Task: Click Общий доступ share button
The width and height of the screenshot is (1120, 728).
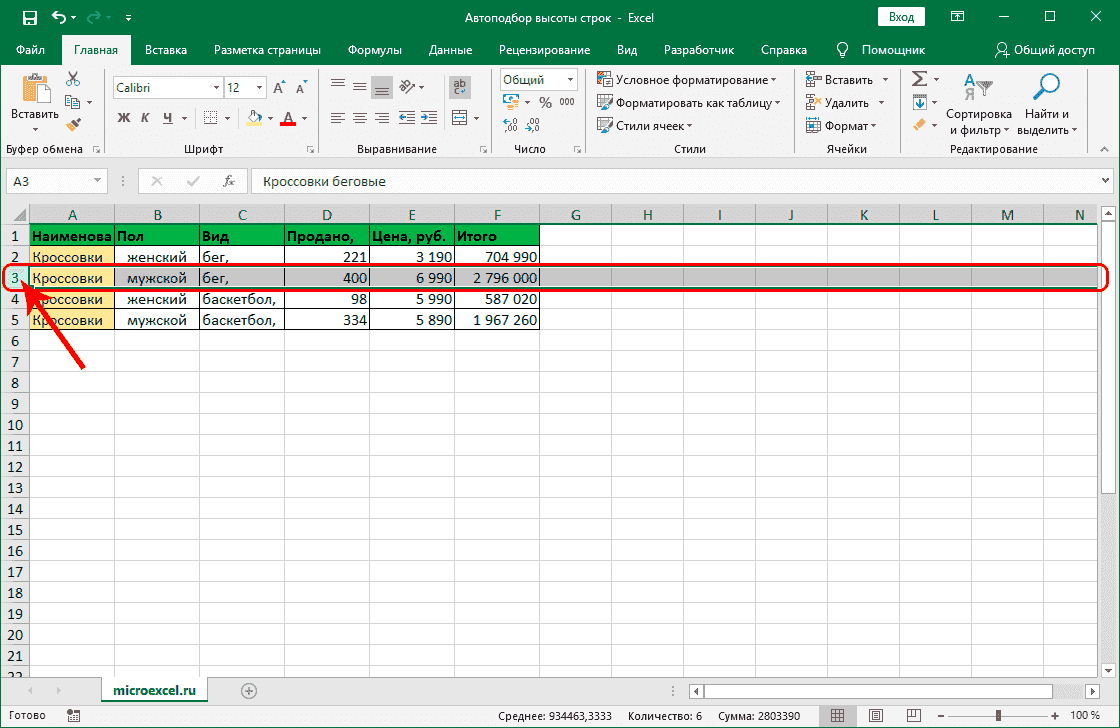Action: [1045, 50]
